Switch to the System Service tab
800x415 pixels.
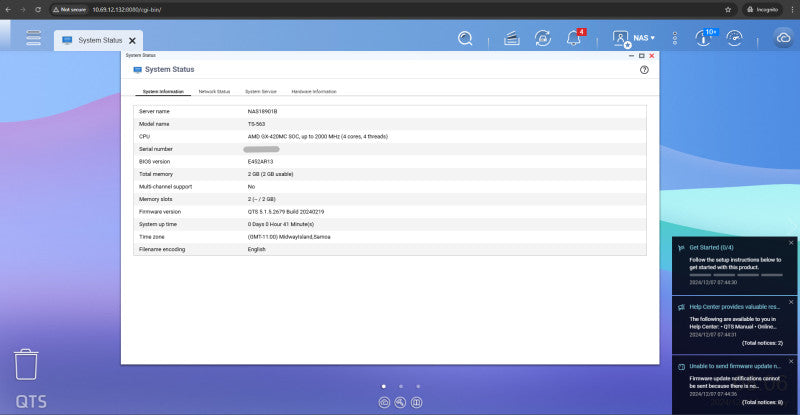pyautogui.click(x=261, y=91)
